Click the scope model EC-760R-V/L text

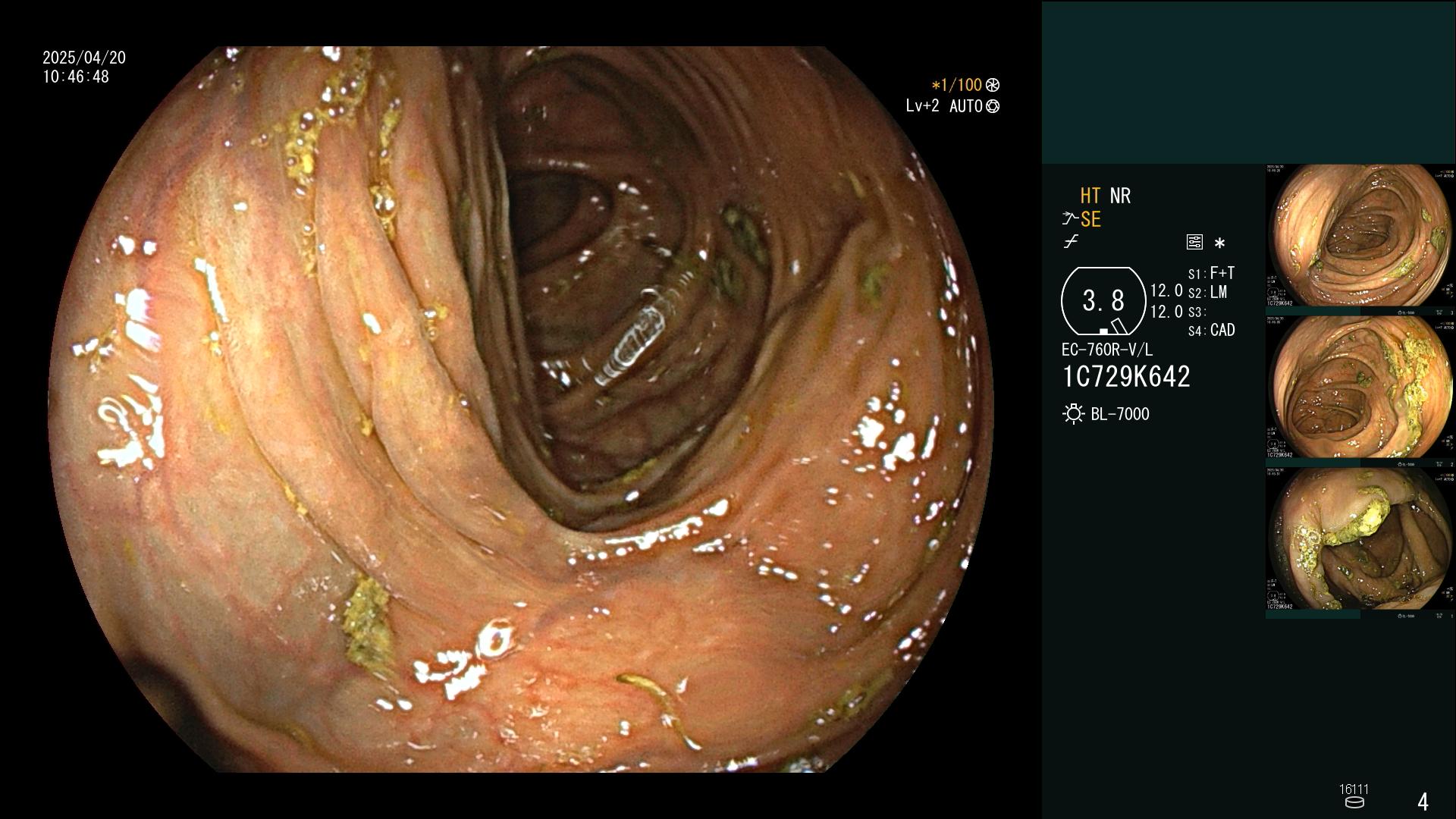[x=1106, y=350]
